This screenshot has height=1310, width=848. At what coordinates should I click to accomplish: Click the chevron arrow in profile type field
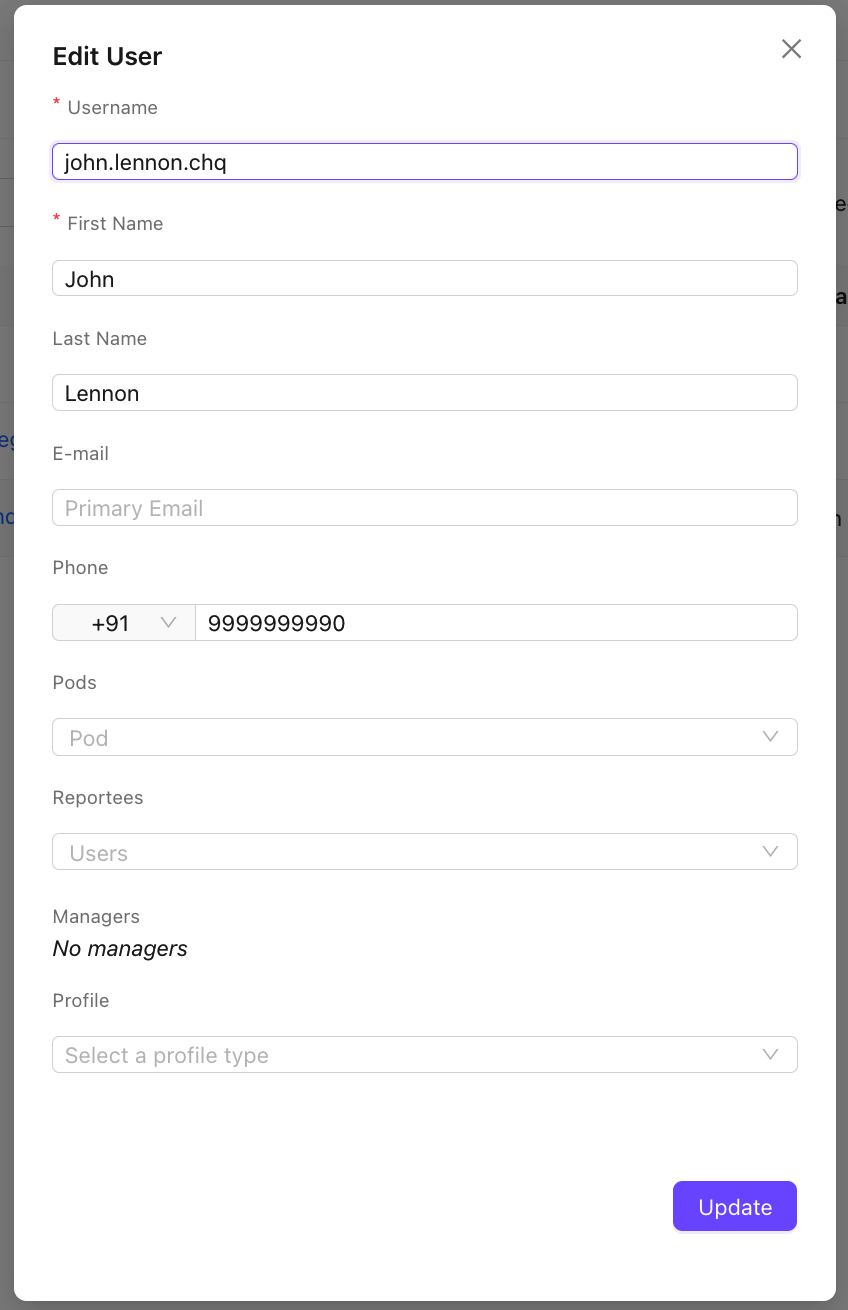(x=770, y=1055)
